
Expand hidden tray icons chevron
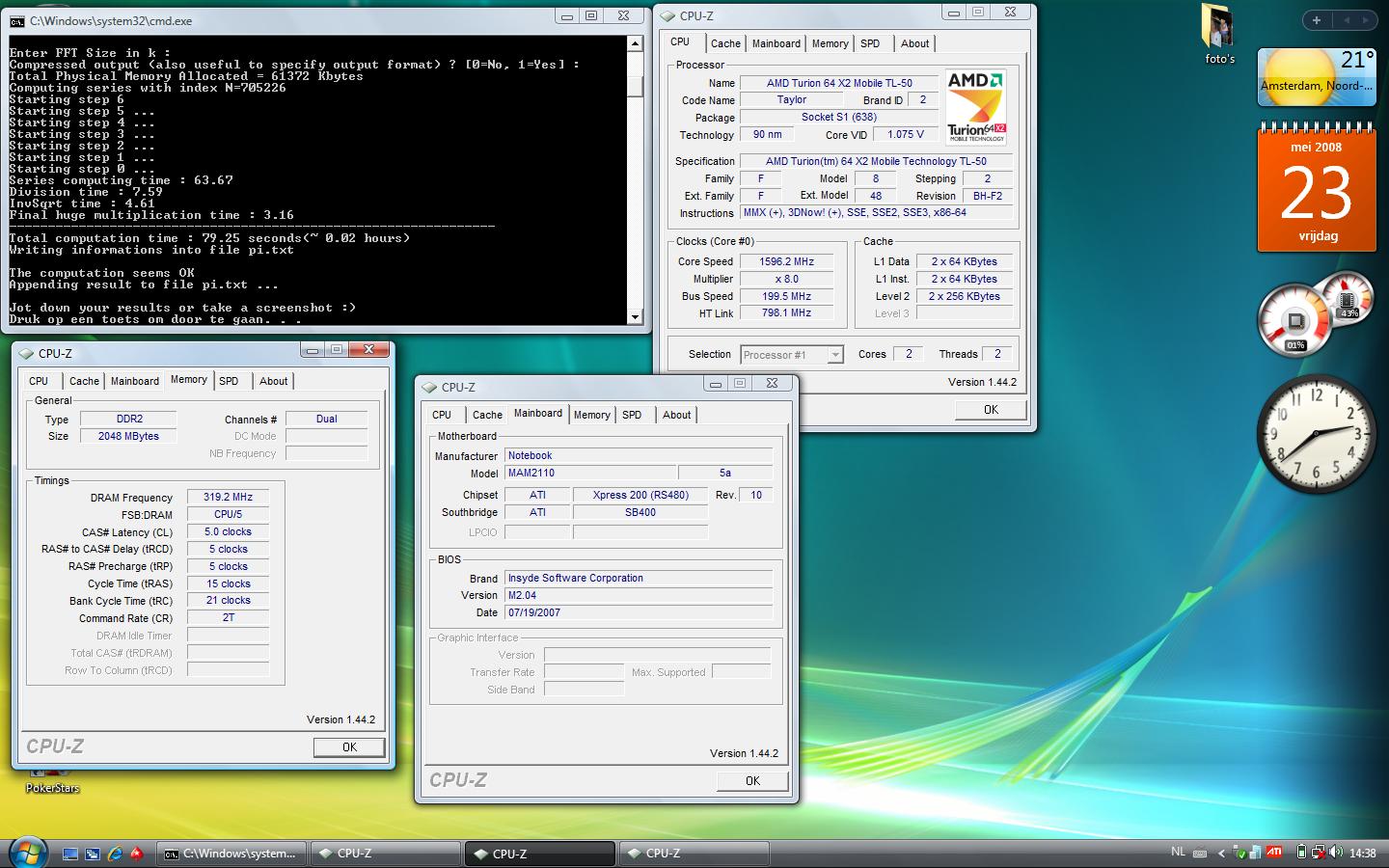point(1221,853)
